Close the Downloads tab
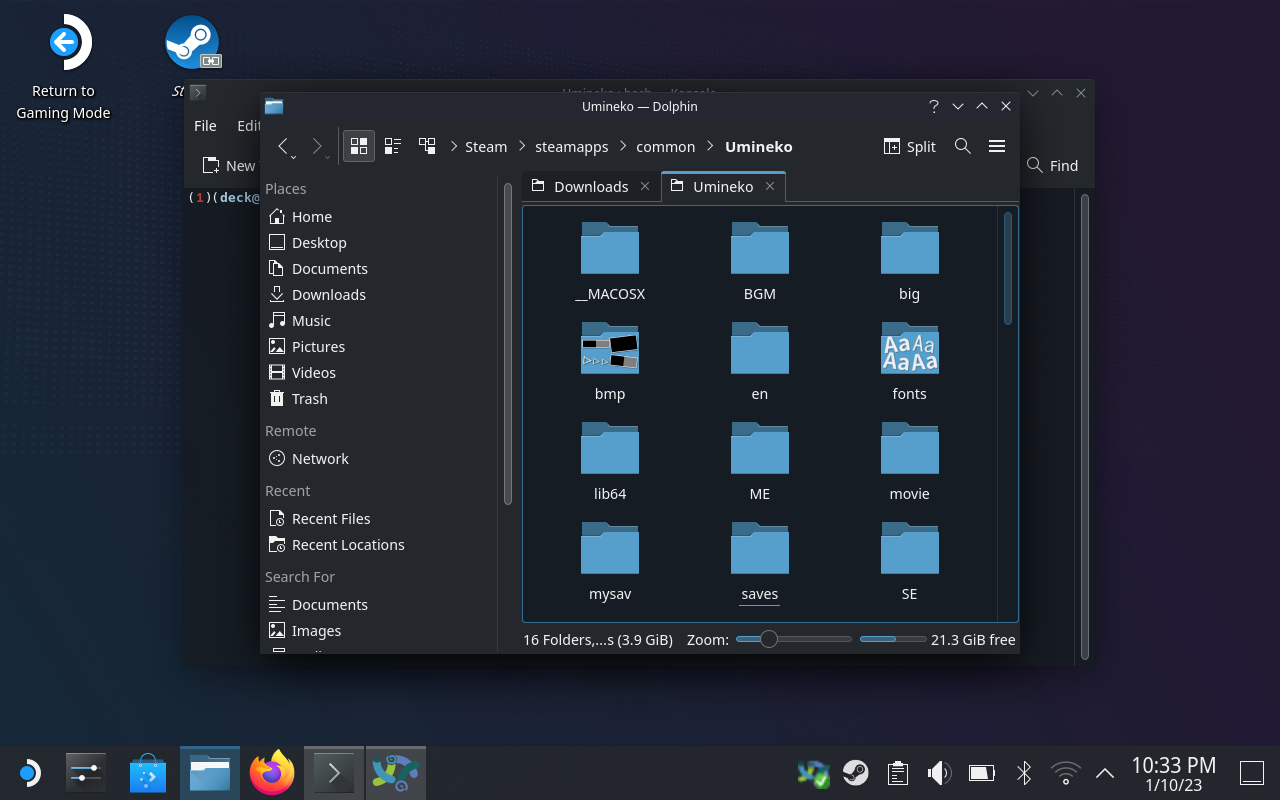This screenshot has width=1280, height=800. tap(645, 186)
